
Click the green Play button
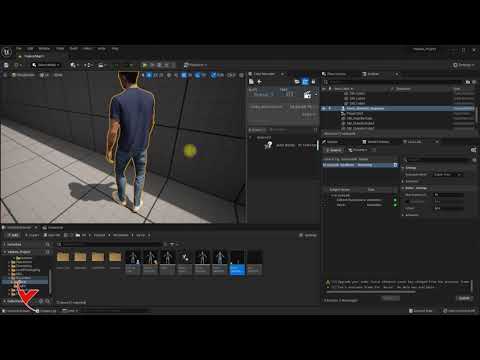tap(145, 65)
